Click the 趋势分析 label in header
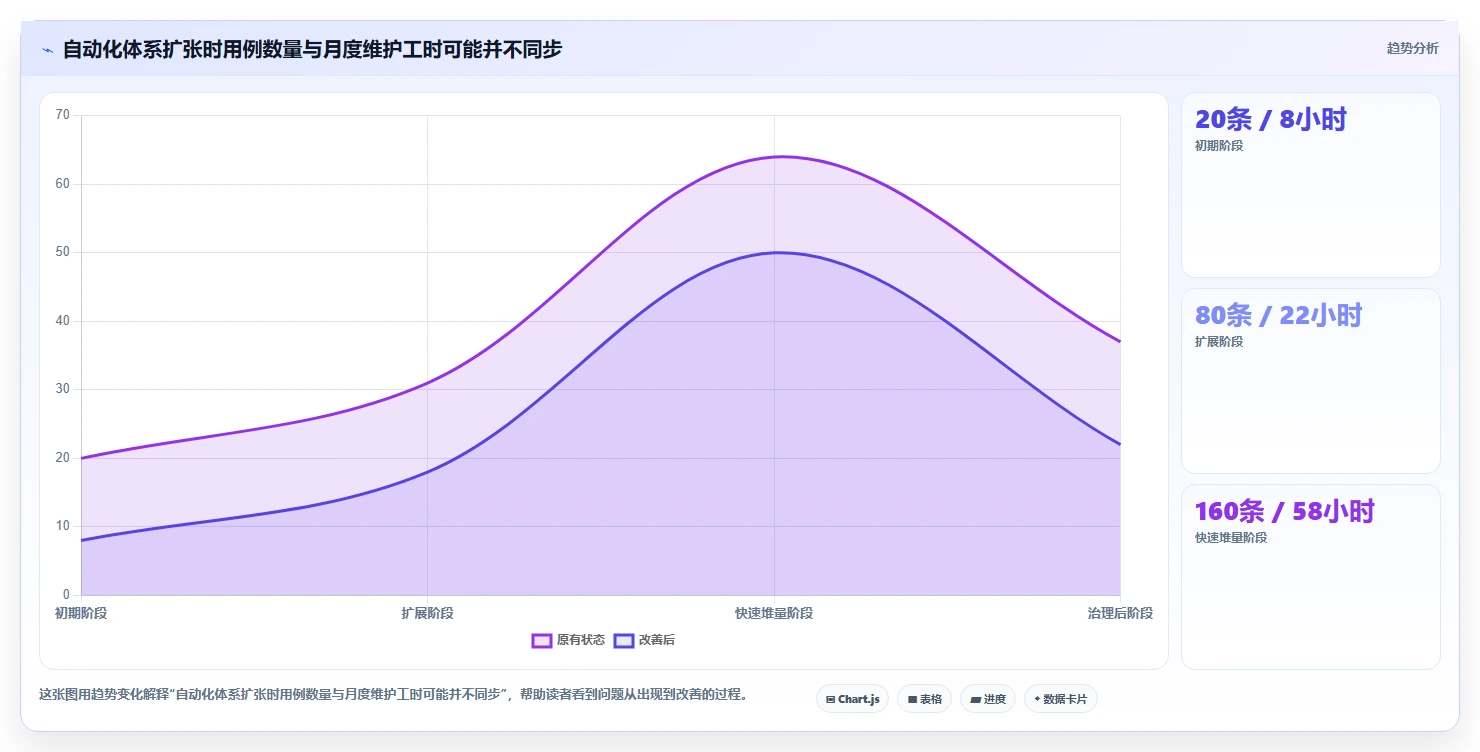 pos(1412,48)
